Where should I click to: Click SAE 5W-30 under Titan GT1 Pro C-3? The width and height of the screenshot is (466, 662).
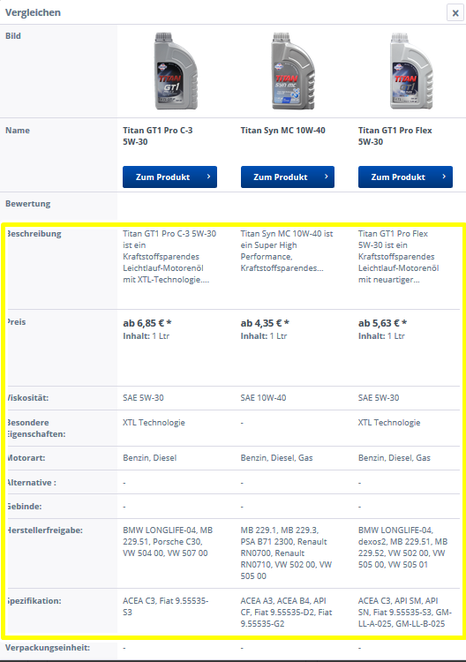[x=143, y=398]
